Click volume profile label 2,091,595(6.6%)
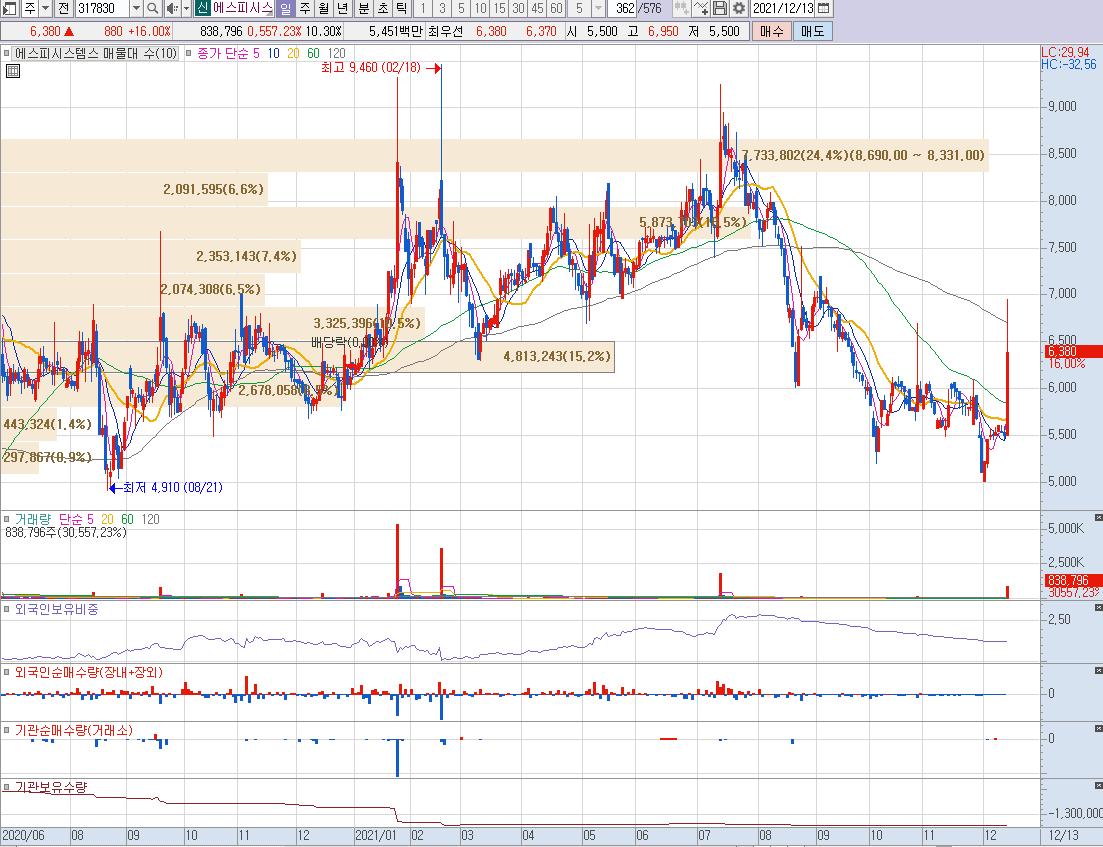Viewport: 1103px width, 847px height. pyautogui.click(x=213, y=189)
